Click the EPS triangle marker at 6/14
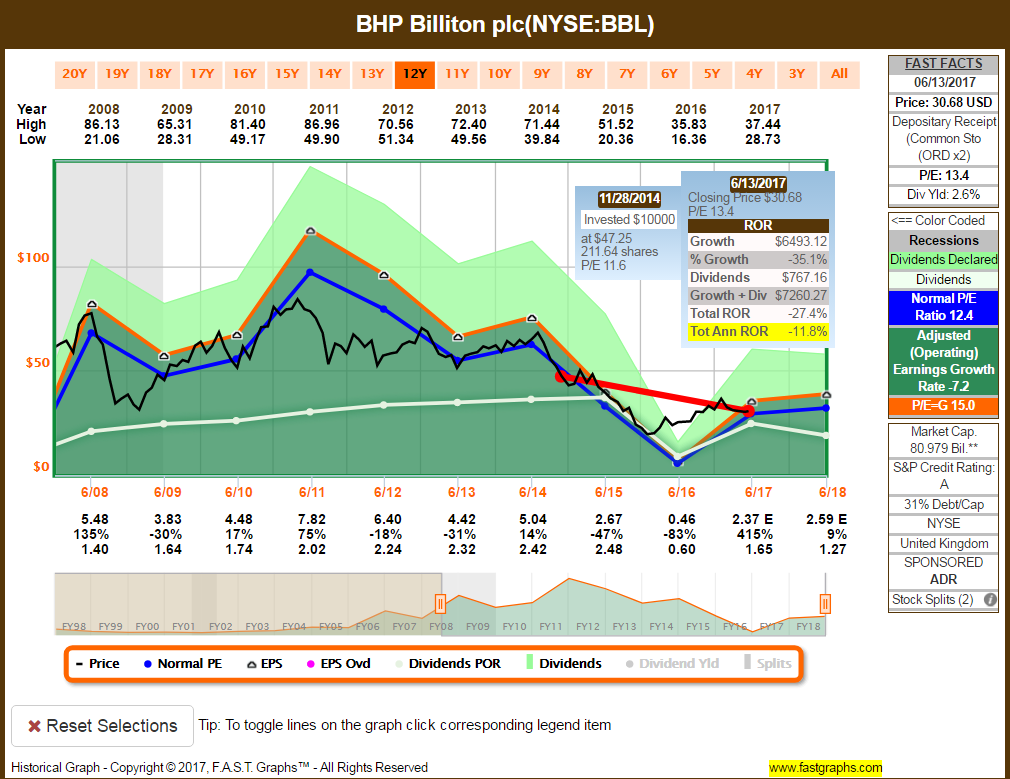 point(532,318)
